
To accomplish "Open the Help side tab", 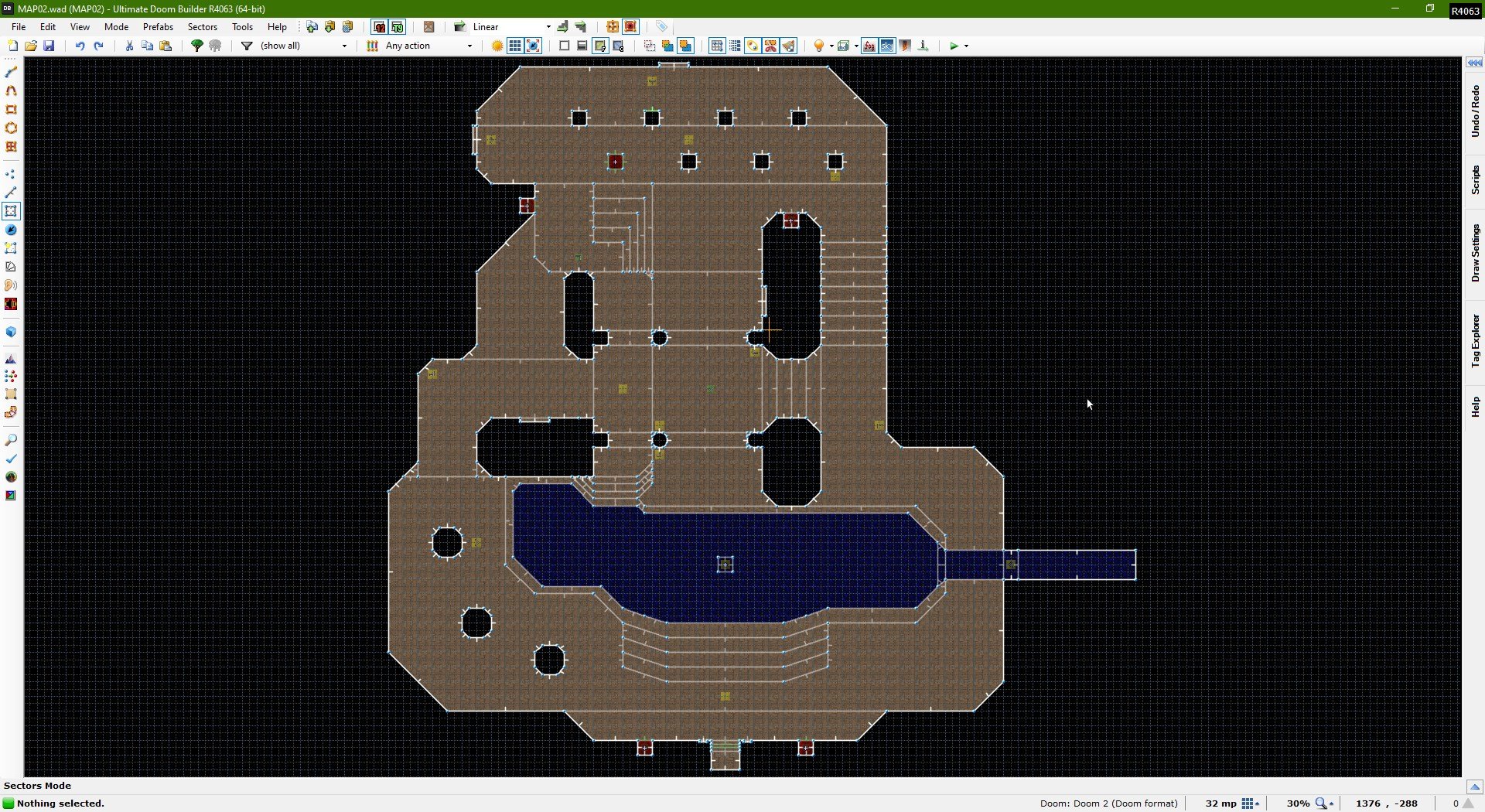I will 1475,407.
